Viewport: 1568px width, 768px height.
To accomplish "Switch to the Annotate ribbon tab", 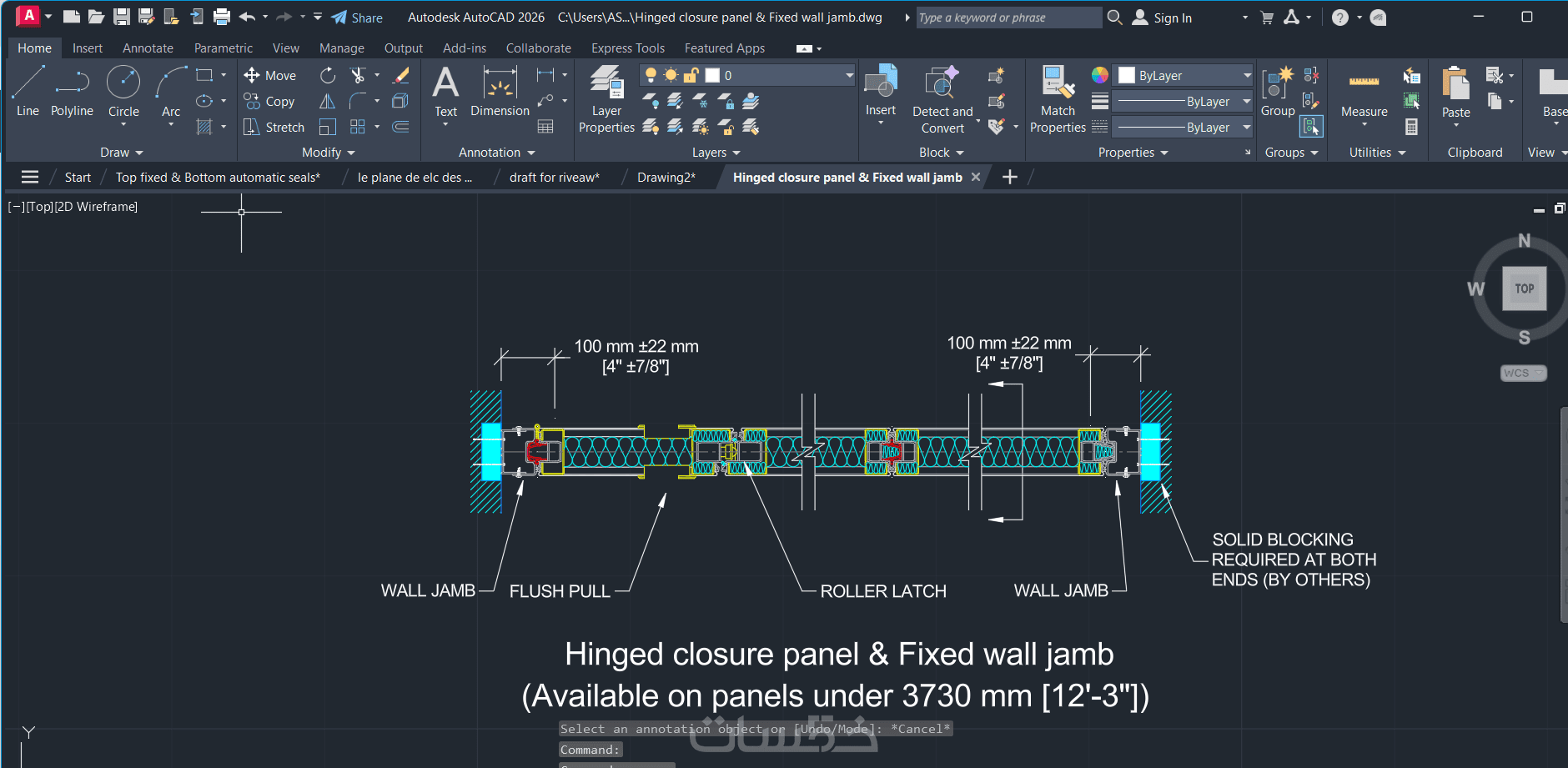I will 148,48.
